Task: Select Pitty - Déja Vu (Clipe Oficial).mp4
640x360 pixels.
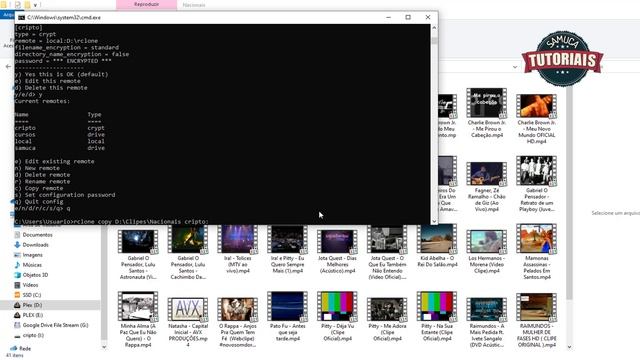Action: pos(337,317)
